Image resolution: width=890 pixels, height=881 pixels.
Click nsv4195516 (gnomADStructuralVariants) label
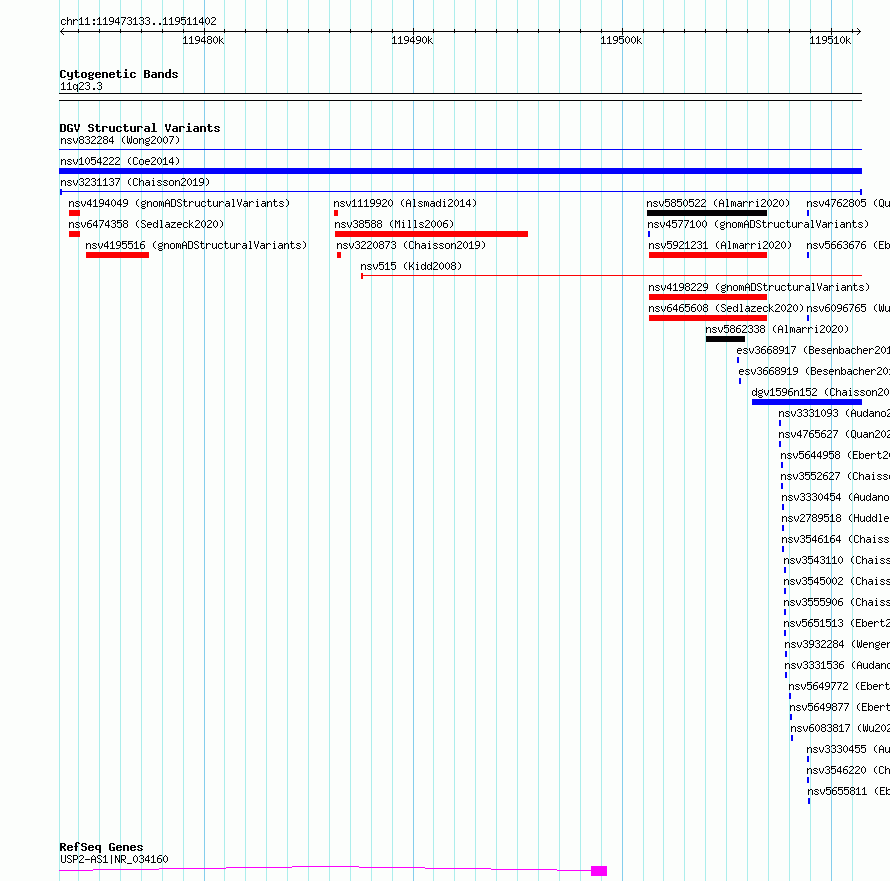[196, 245]
